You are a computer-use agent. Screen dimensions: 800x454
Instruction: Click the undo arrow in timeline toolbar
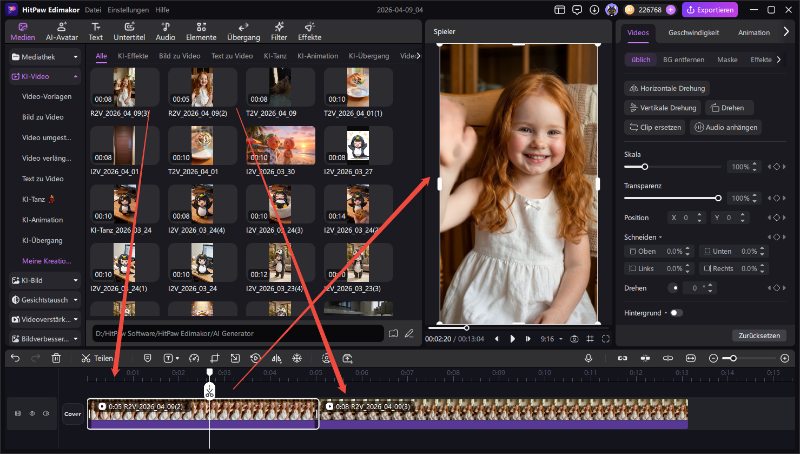pyautogui.click(x=15, y=358)
